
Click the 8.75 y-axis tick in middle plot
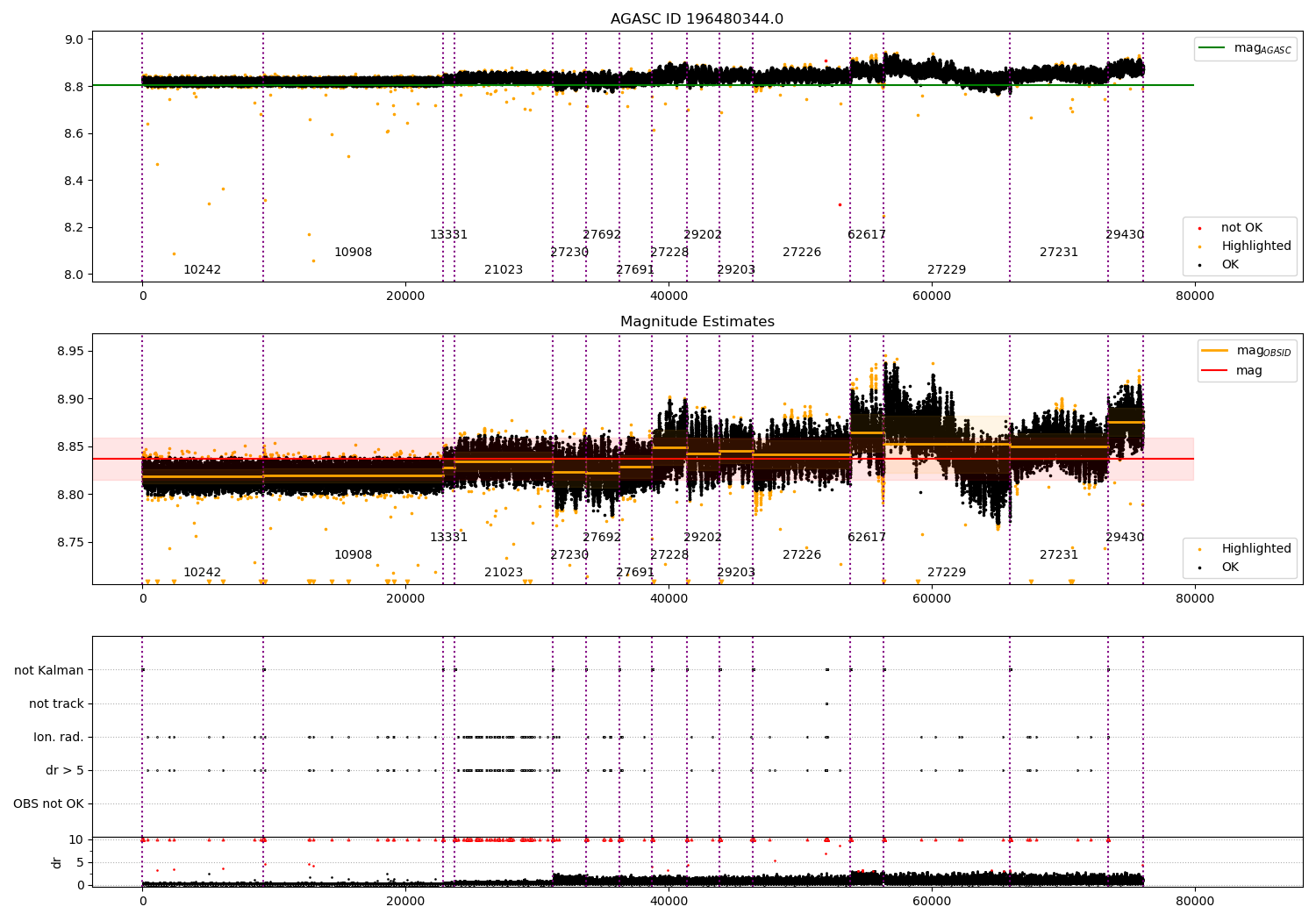coord(72,543)
